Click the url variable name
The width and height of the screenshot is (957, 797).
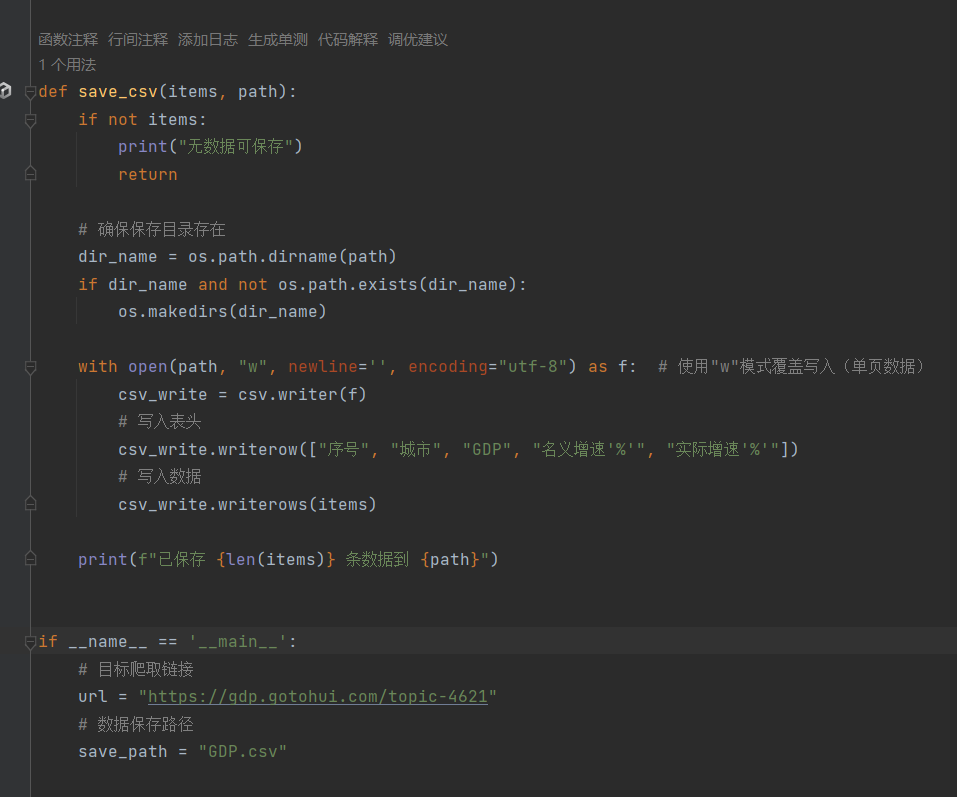(x=93, y=697)
